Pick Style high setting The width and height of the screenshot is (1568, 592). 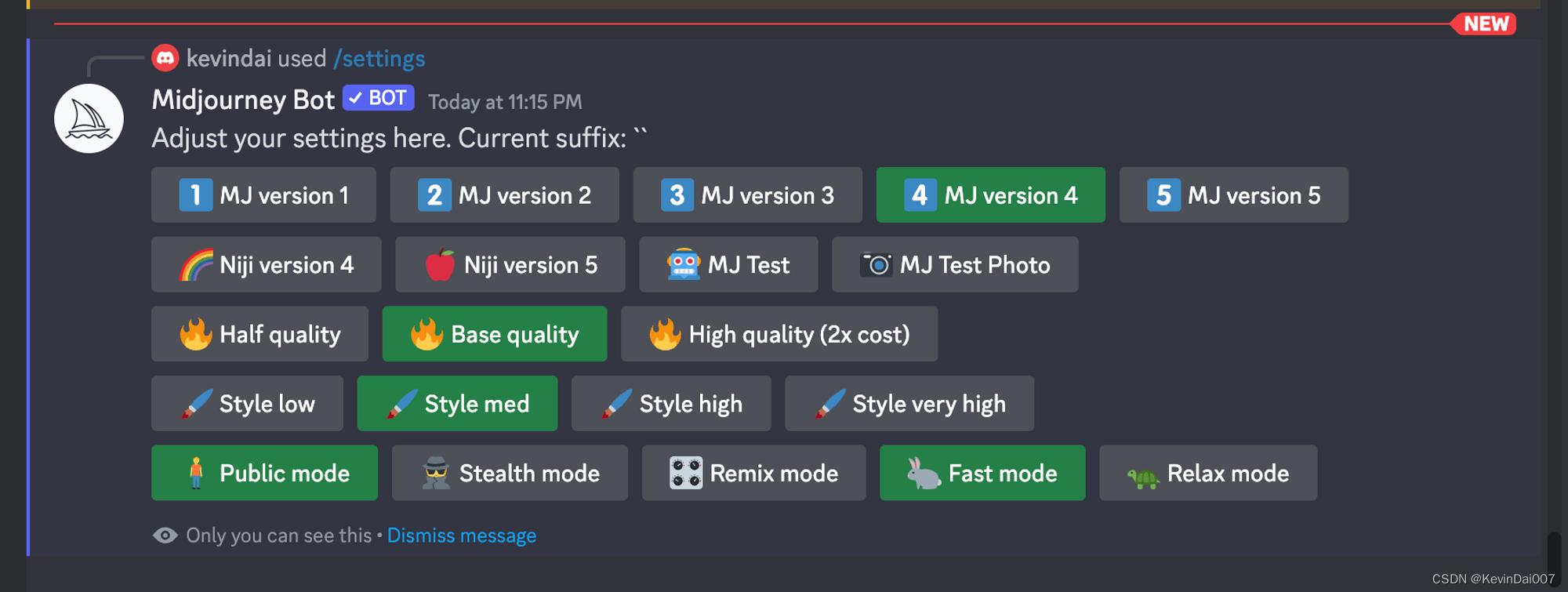click(671, 404)
